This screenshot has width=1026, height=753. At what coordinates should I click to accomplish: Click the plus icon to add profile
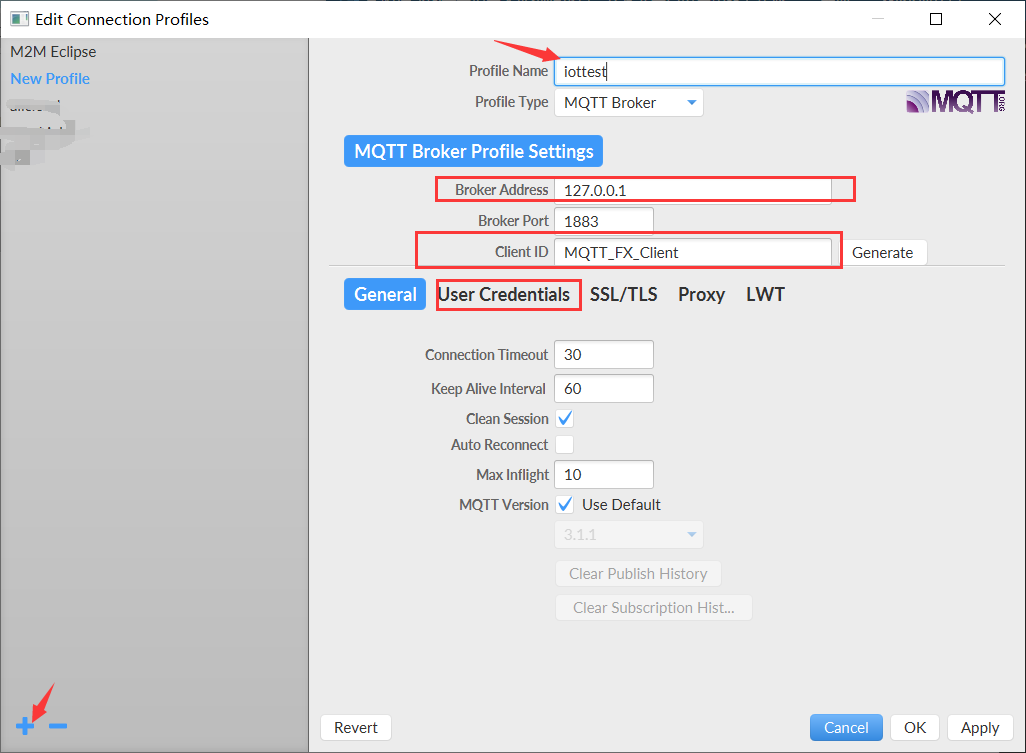[24, 726]
